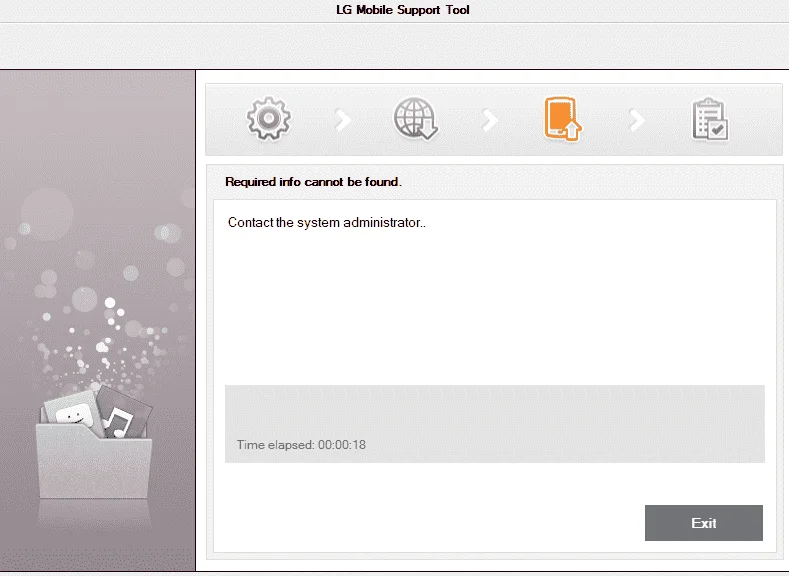Image resolution: width=789 pixels, height=576 pixels.
Task: Click the clipboard checkmark completion icon
Action: pos(709,119)
